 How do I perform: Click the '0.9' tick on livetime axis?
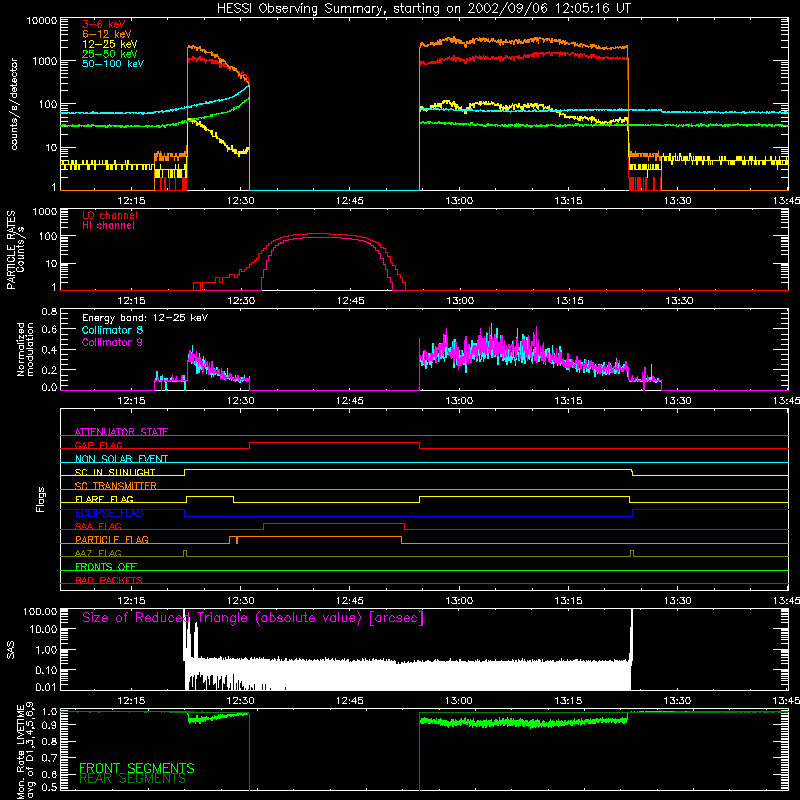[49, 724]
